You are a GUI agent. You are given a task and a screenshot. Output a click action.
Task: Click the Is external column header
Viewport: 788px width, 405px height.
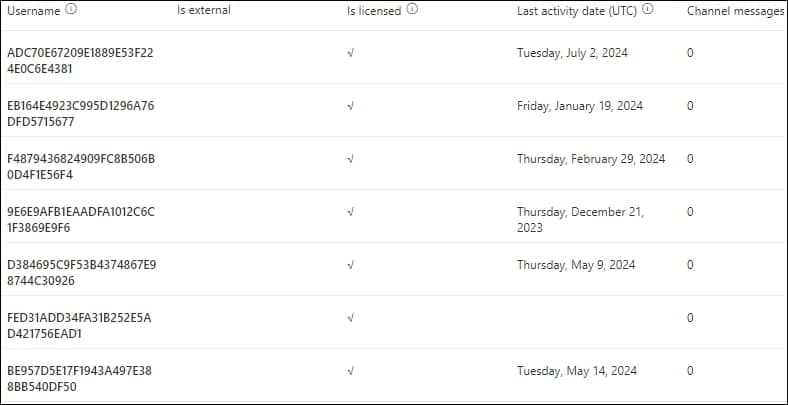(204, 10)
